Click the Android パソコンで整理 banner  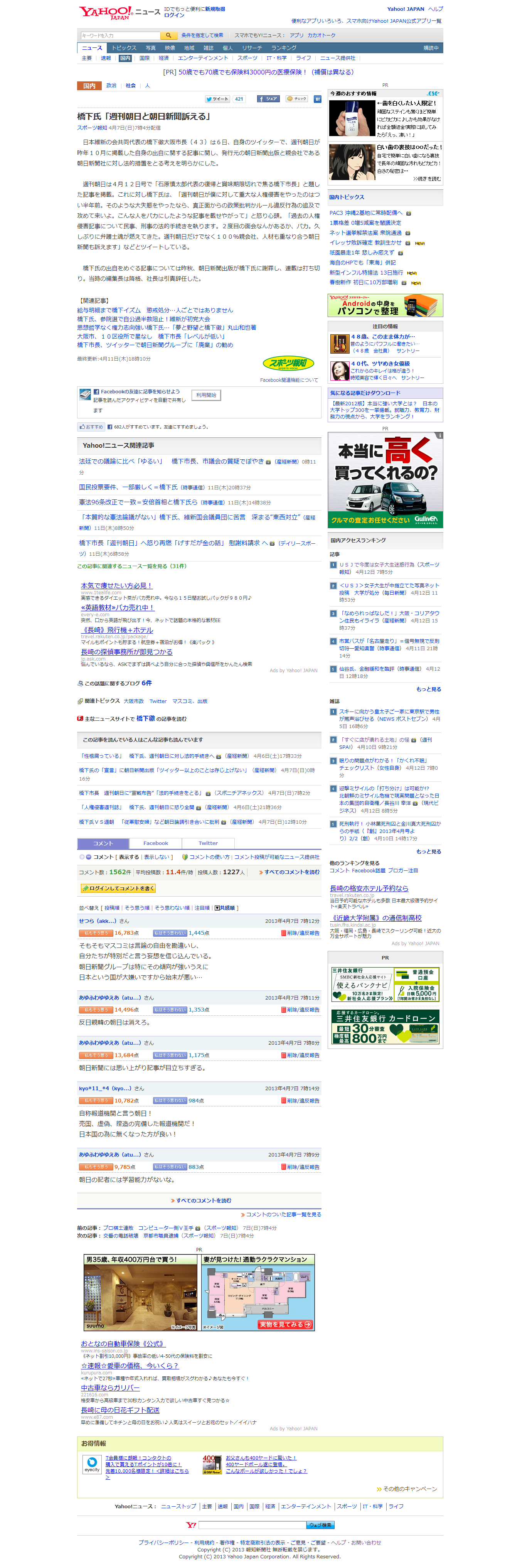click(385, 305)
